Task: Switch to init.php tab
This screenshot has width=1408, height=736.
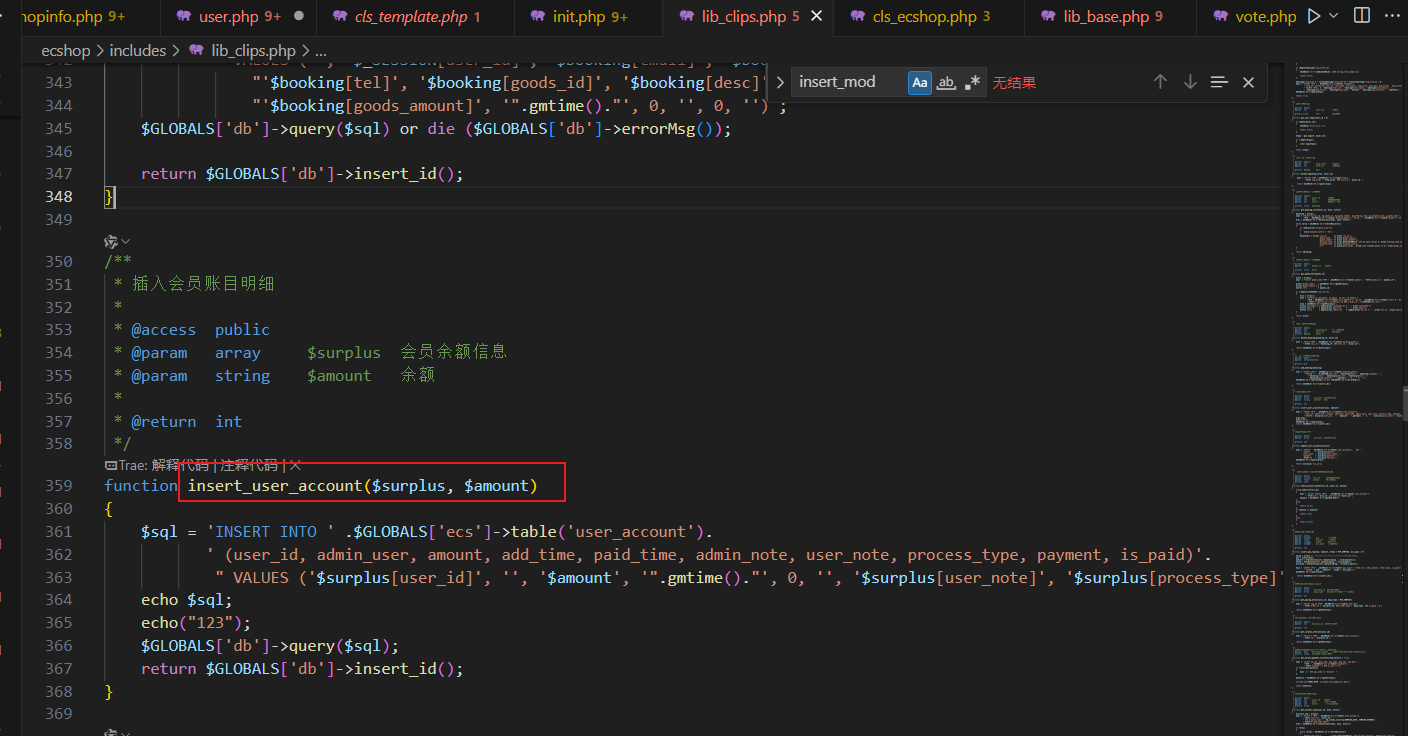Action: click(579, 16)
